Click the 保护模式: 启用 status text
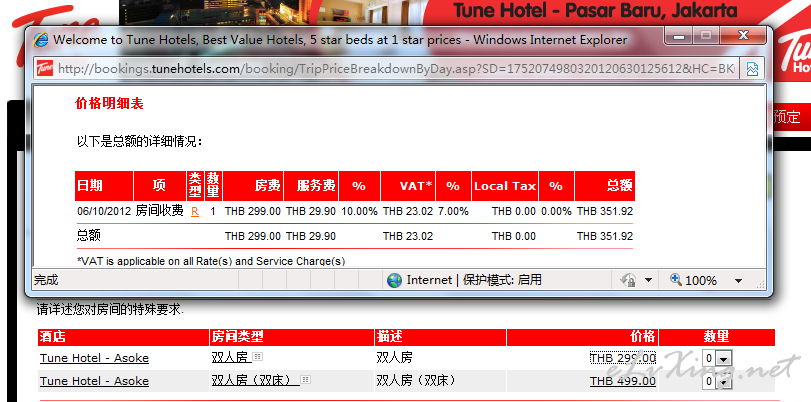The width and height of the screenshot is (811, 402). (x=502, y=280)
